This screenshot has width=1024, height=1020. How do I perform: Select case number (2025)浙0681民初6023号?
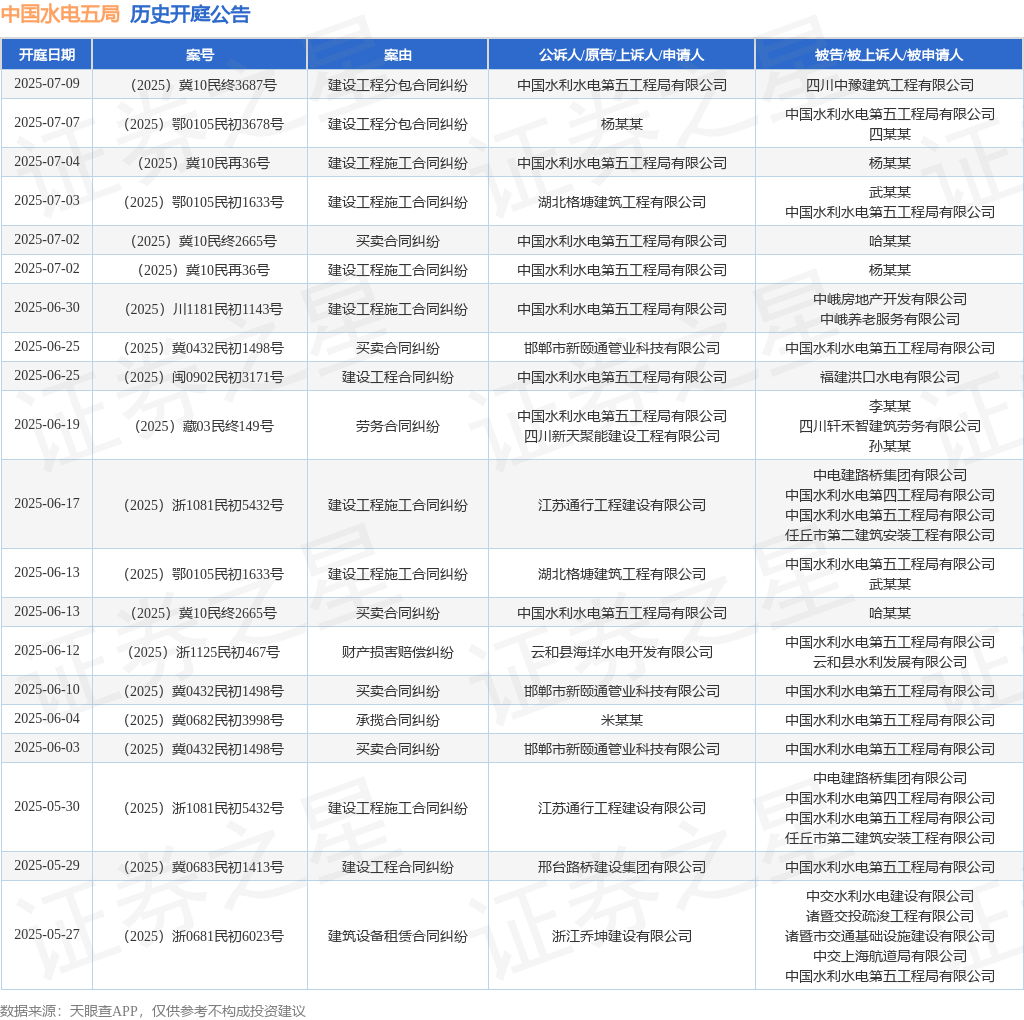[x=203, y=936]
